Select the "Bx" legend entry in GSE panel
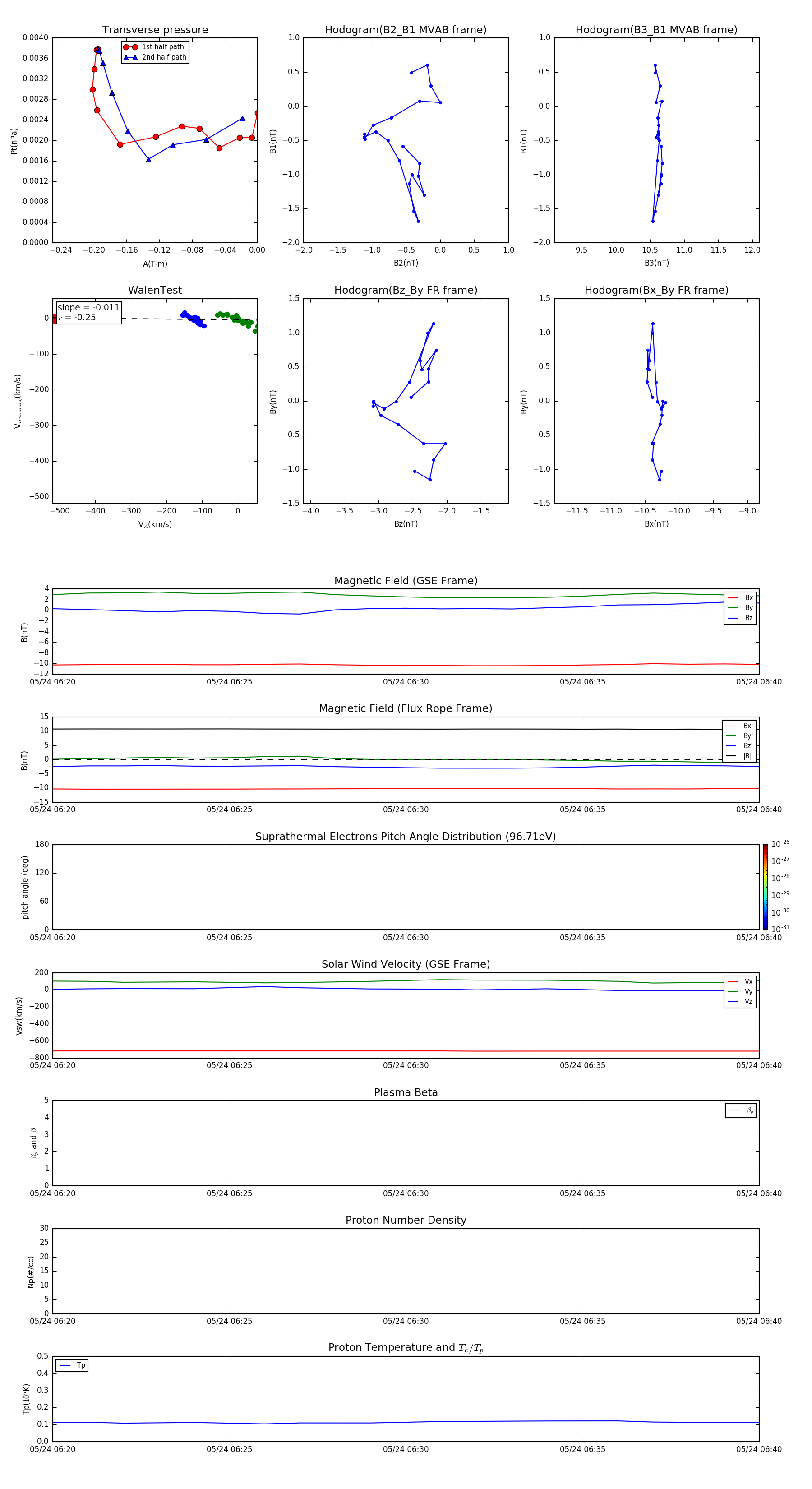This screenshot has height=1489, width=812. coord(740,598)
